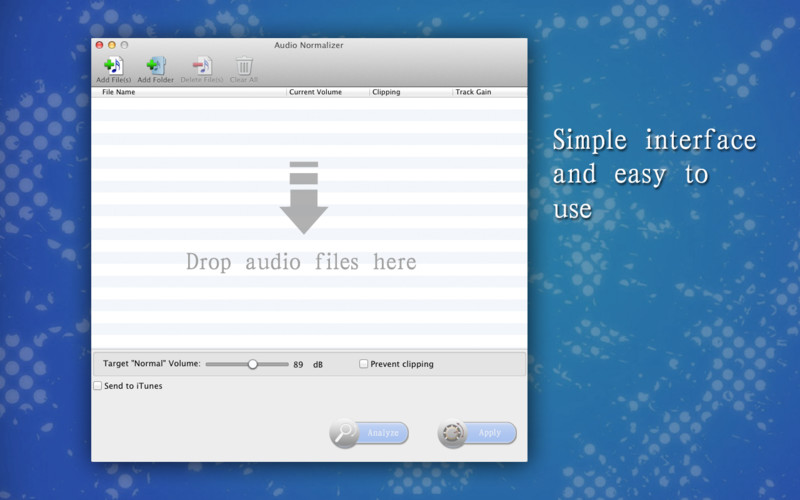Click the Target "Normal" Volume label
800x500 pixels.
pos(152,364)
